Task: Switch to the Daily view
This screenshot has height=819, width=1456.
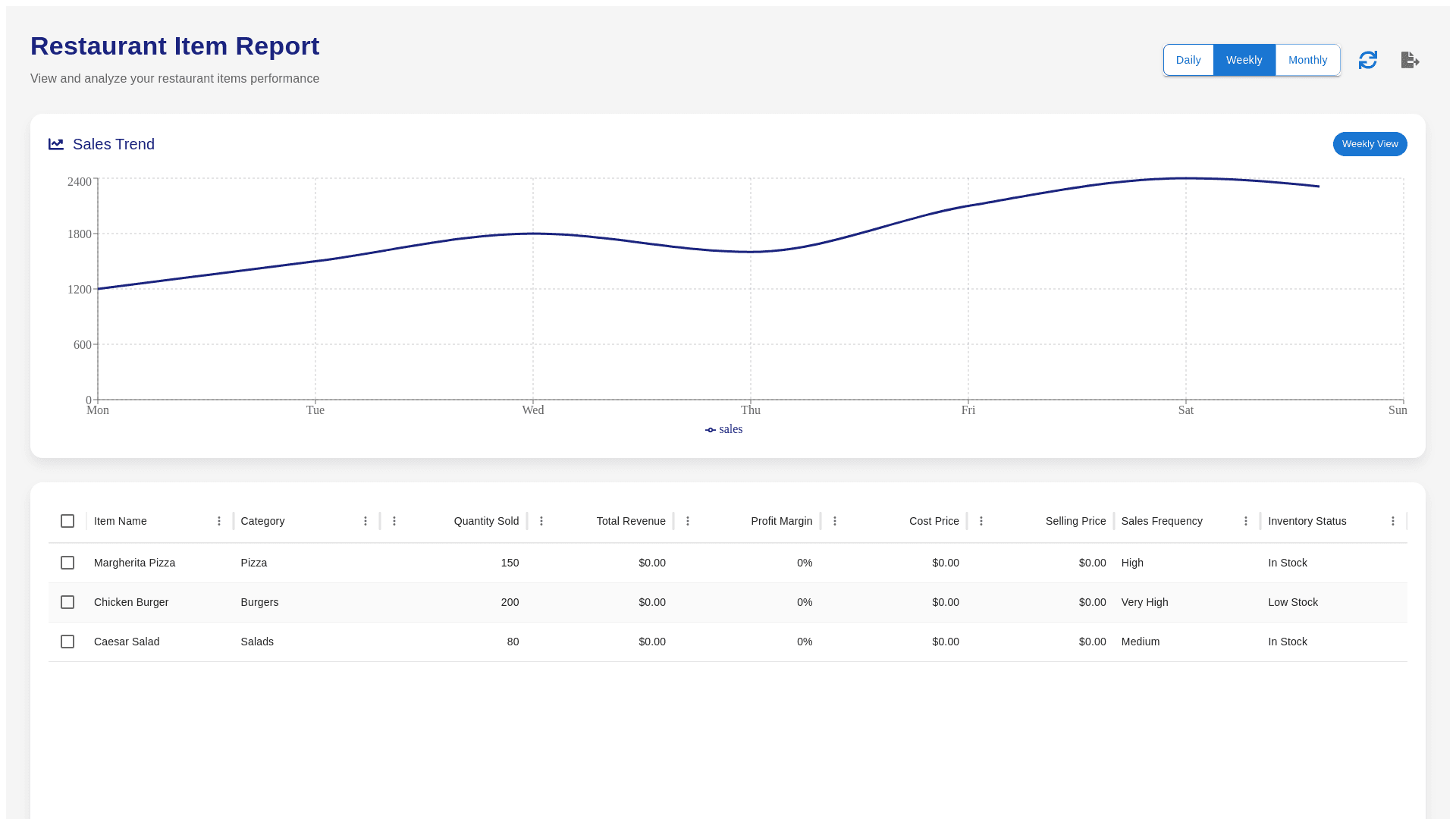Action: [1188, 60]
